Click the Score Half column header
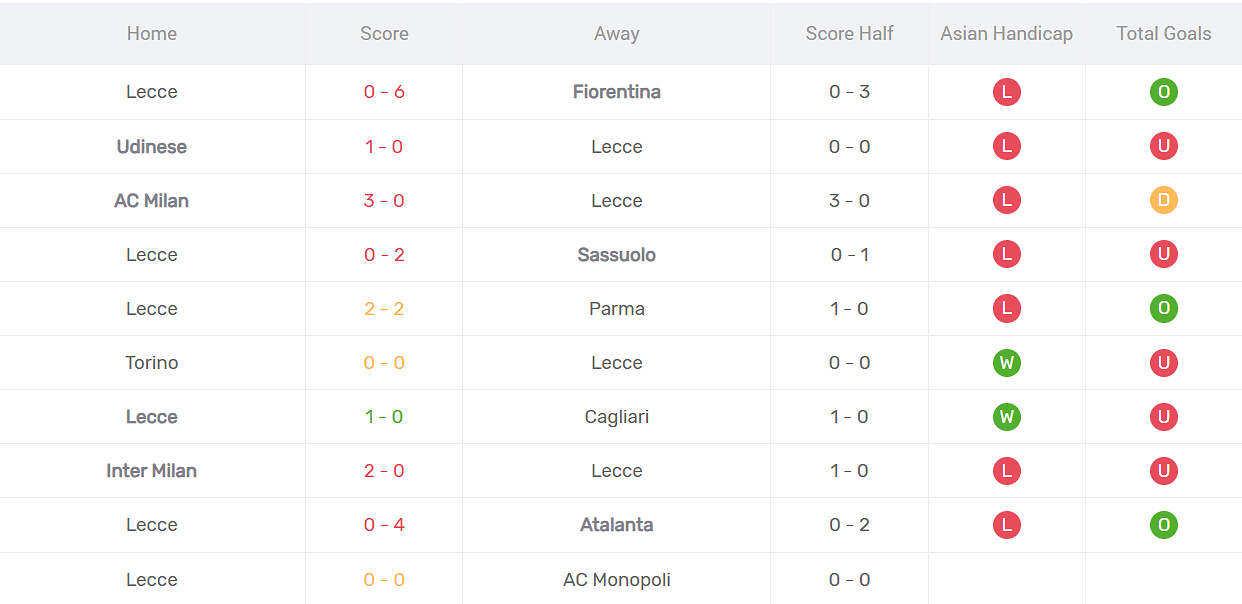This screenshot has height=604, width=1242. [x=849, y=33]
